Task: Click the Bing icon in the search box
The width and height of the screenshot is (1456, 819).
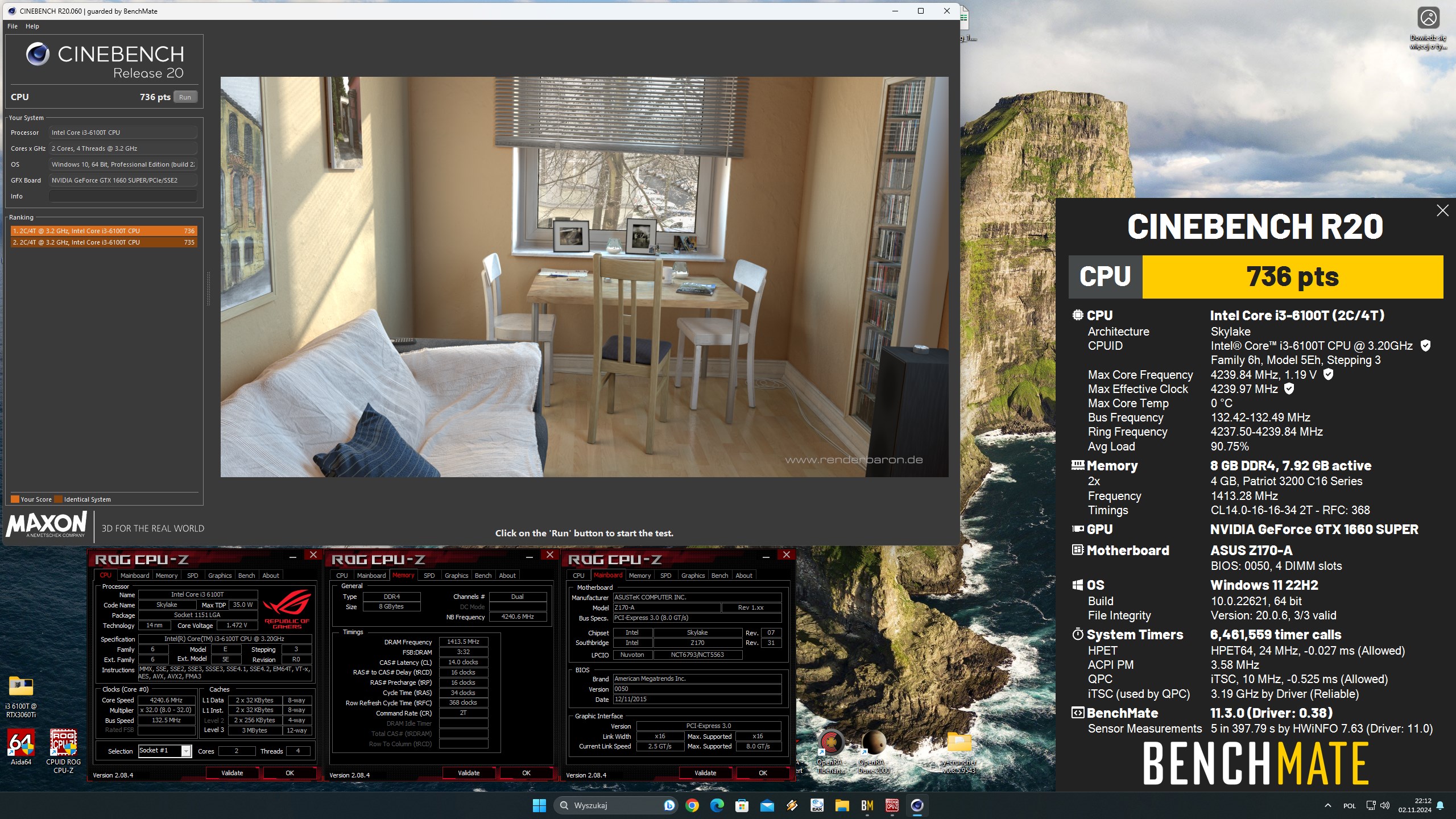Action: point(669,805)
